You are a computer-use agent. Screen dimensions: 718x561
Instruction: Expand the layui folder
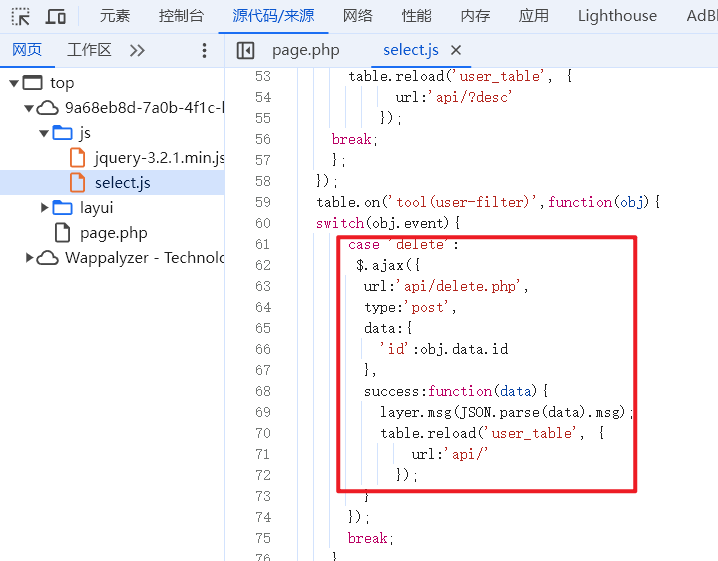pos(44,208)
